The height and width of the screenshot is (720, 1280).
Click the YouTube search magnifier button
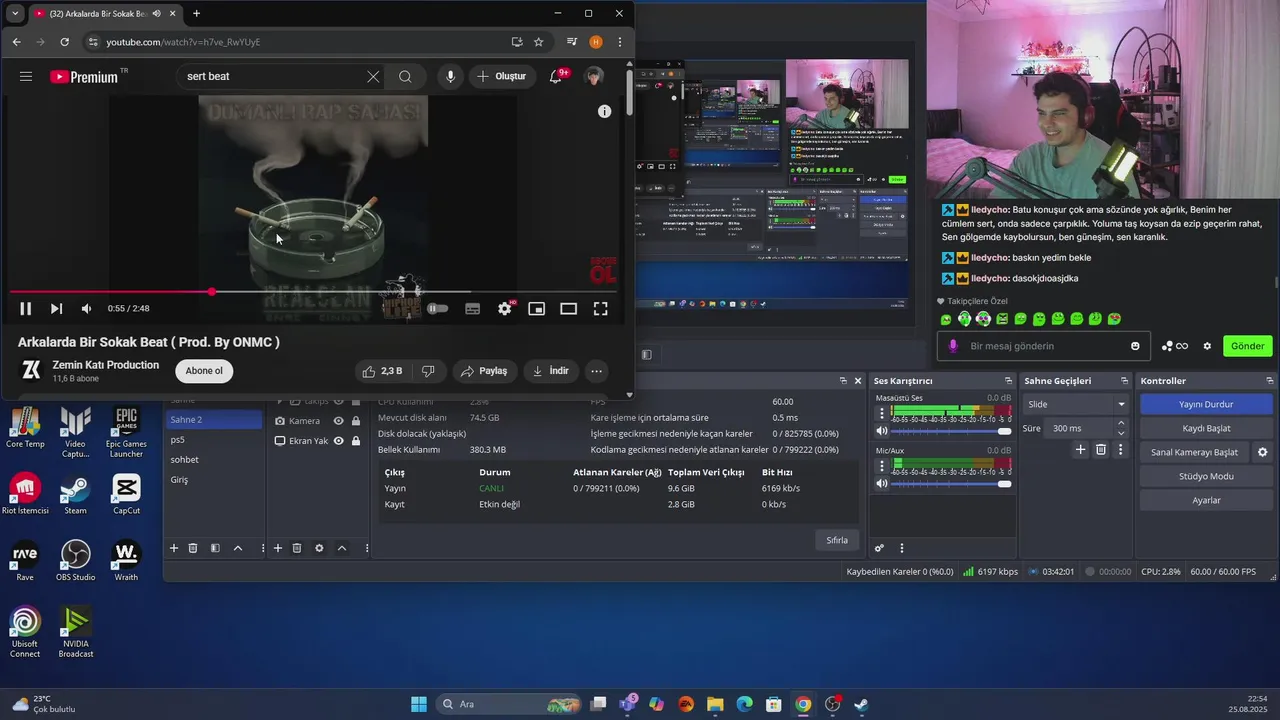405,76
